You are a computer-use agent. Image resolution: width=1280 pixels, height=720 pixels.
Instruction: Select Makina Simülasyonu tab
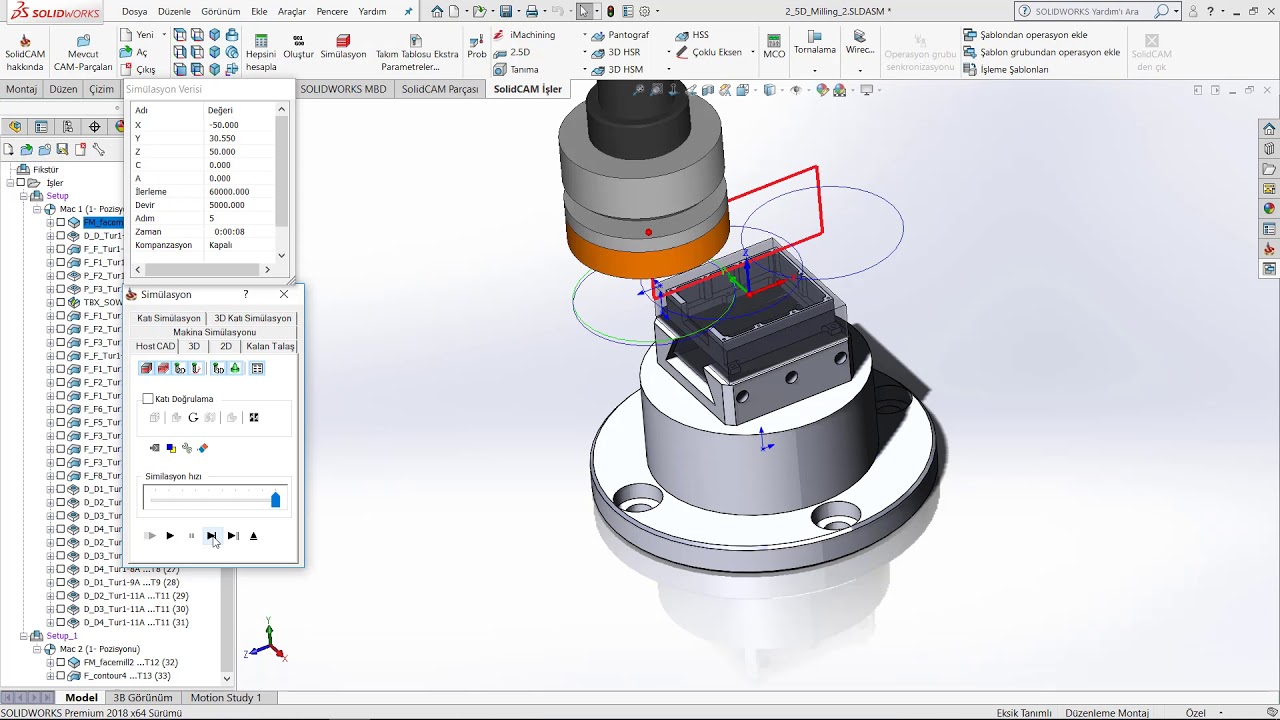pyautogui.click(x=214, y=332)
